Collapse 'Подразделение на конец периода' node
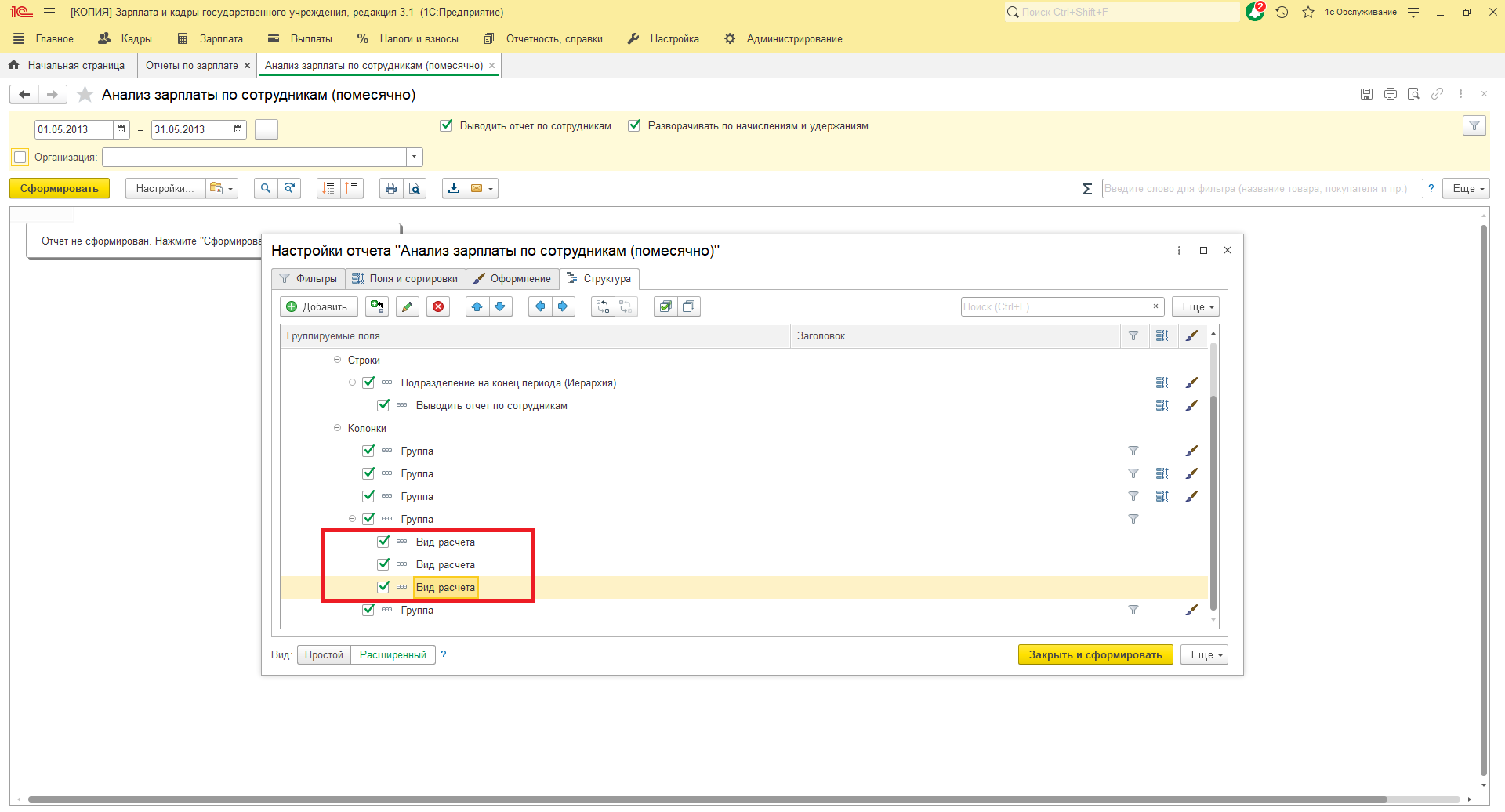Image resolution: width=1505 pixels, height=812 pixels. point(352,382)
